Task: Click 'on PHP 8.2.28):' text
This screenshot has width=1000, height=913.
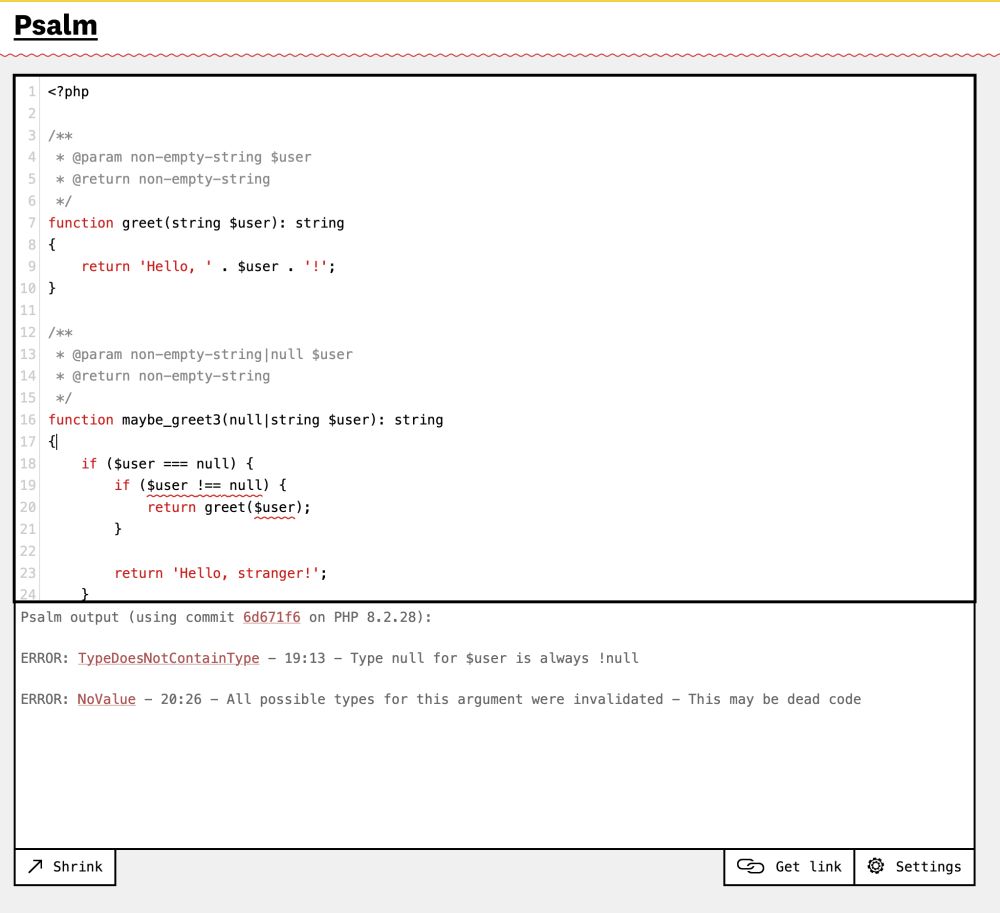Action: point(370,617)
